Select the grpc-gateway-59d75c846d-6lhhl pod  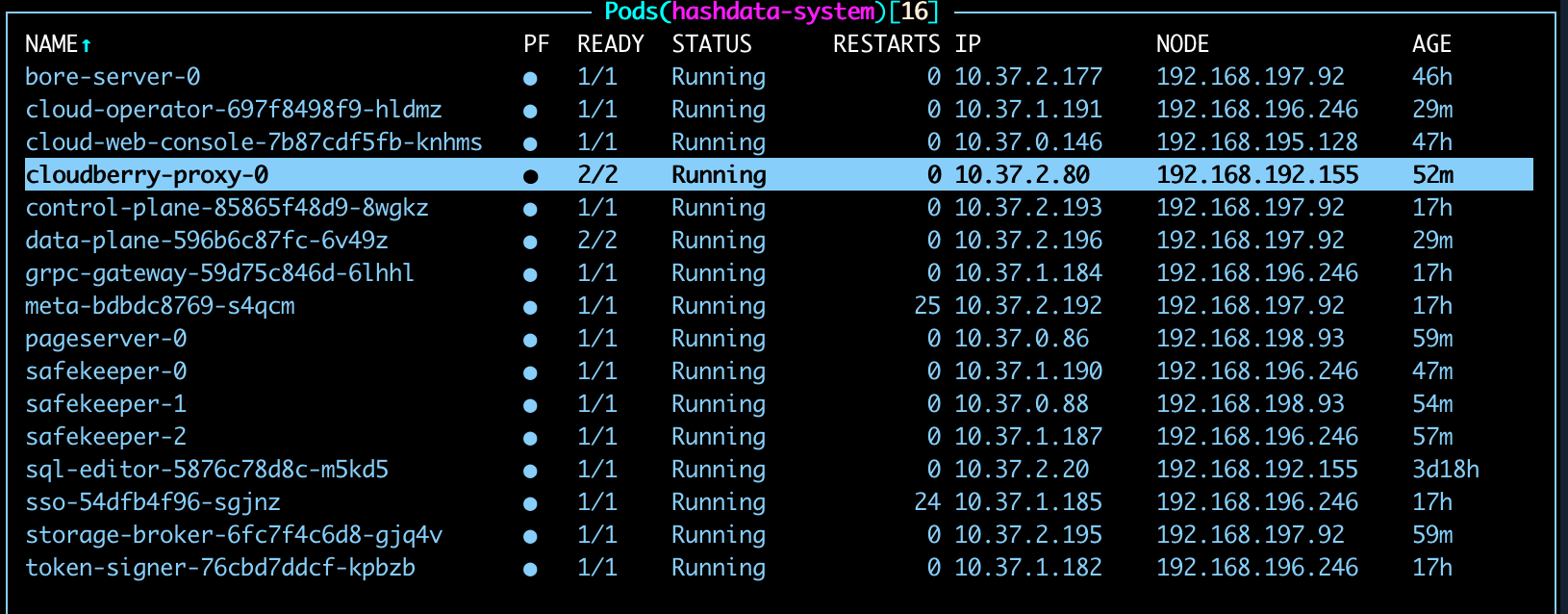(219, 273)
